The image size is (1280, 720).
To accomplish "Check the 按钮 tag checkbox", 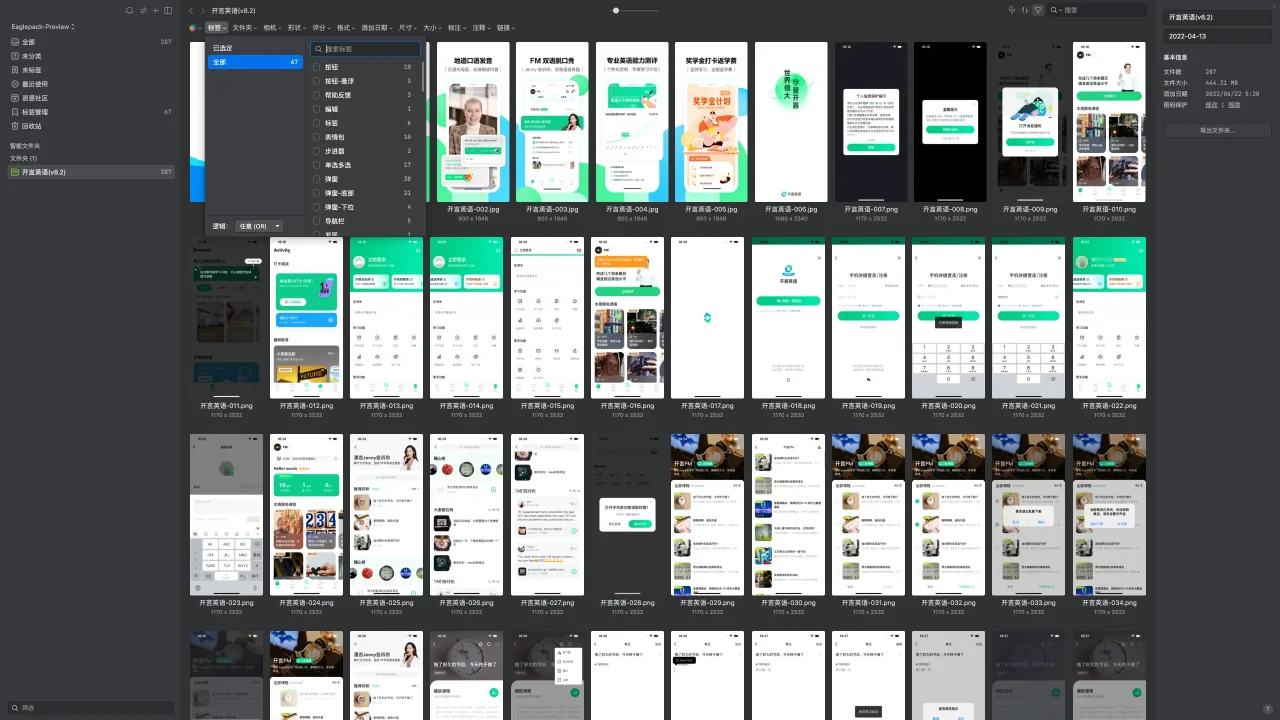I will [x=317, y=67].
